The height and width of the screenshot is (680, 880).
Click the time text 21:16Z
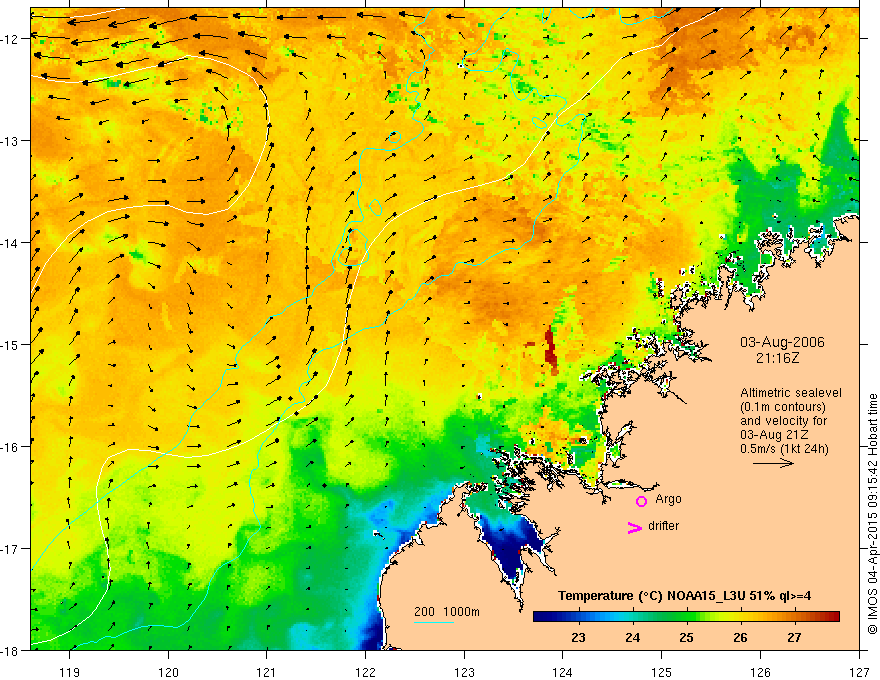[777, 358]
